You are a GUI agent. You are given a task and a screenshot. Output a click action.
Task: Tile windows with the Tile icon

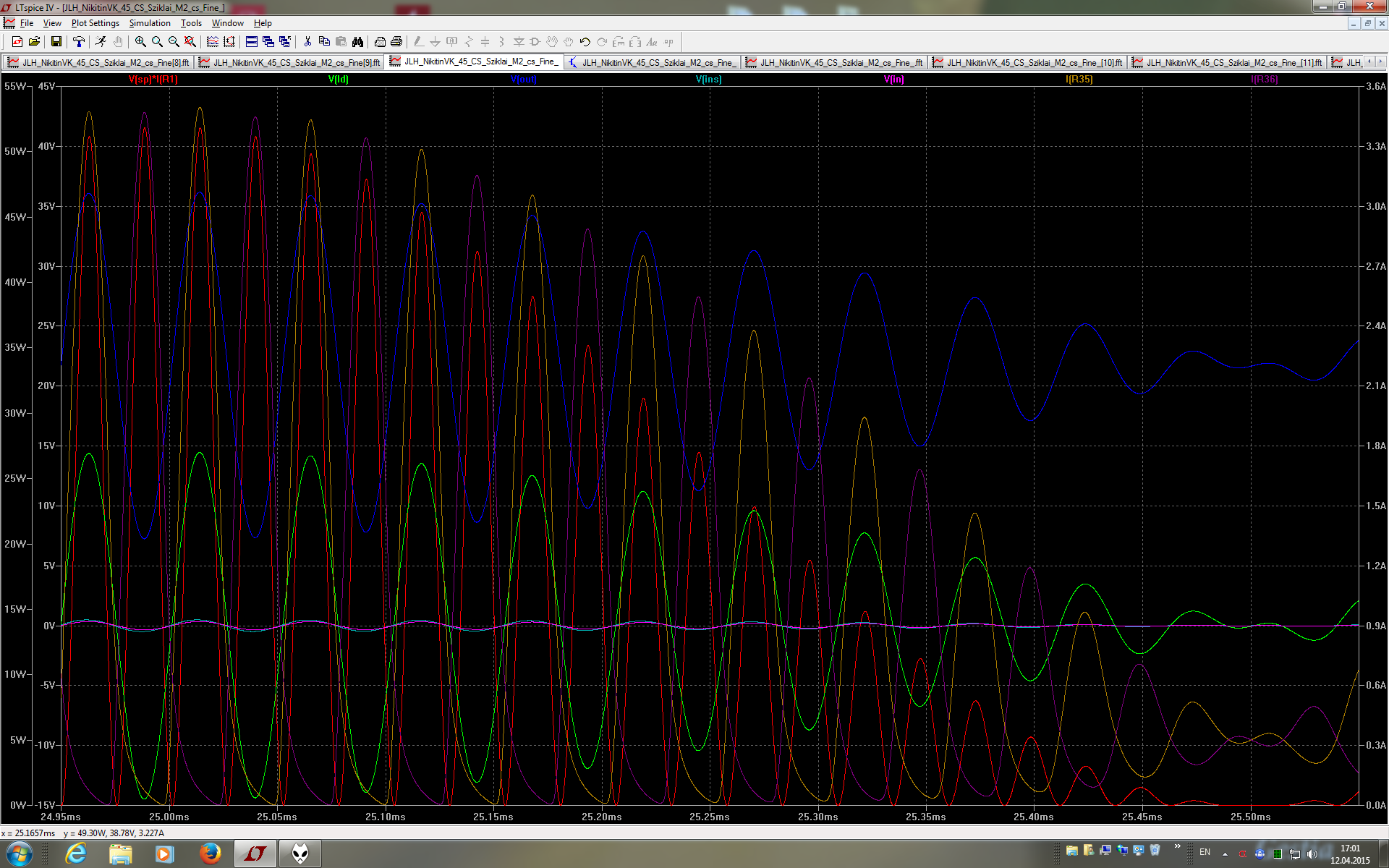pyautogui.click(x=252, y=42)
